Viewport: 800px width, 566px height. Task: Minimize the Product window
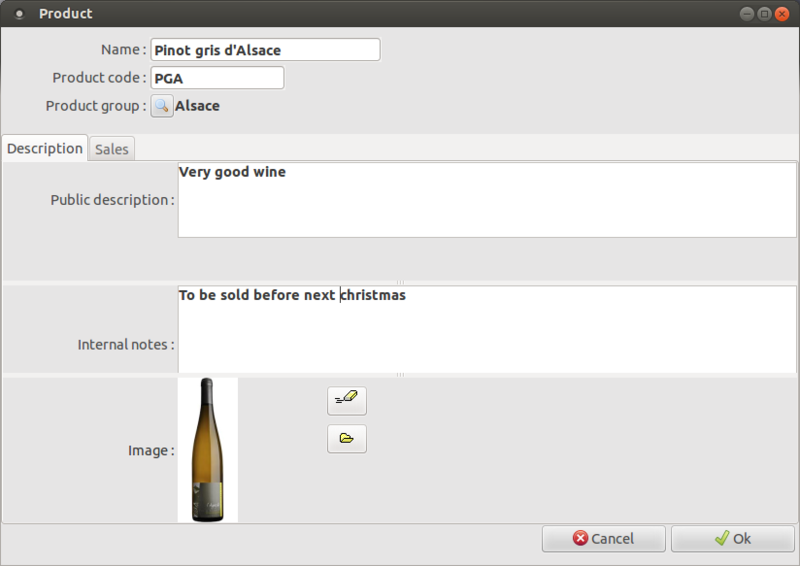point(747,14)
